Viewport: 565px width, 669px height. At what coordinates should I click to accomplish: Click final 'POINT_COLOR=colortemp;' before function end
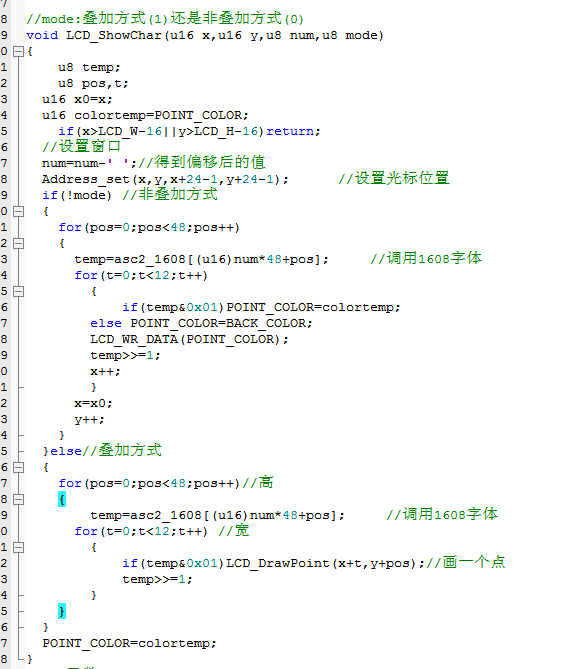pyautogui.click(x=129, y=643)
